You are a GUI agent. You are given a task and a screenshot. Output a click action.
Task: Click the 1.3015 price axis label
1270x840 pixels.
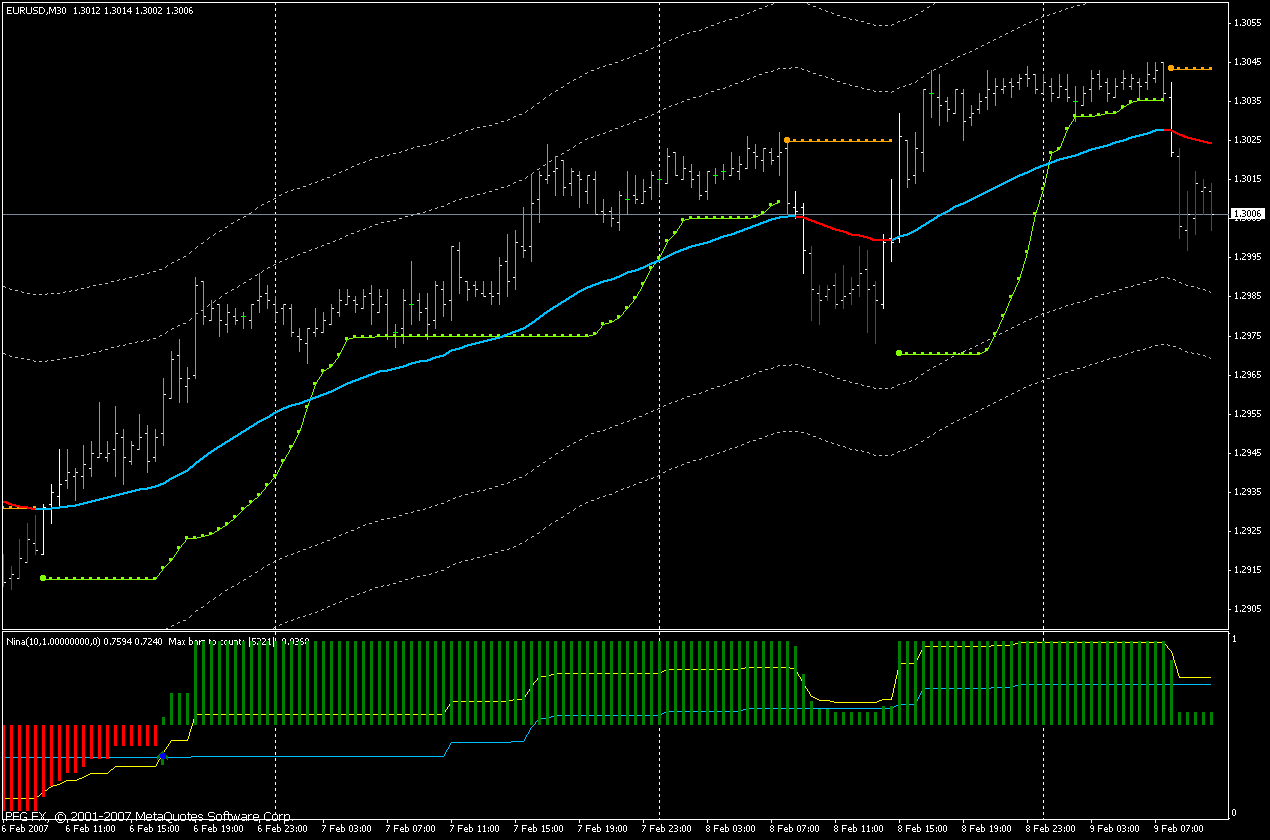pyautogui.click(x=1246, y=179)
